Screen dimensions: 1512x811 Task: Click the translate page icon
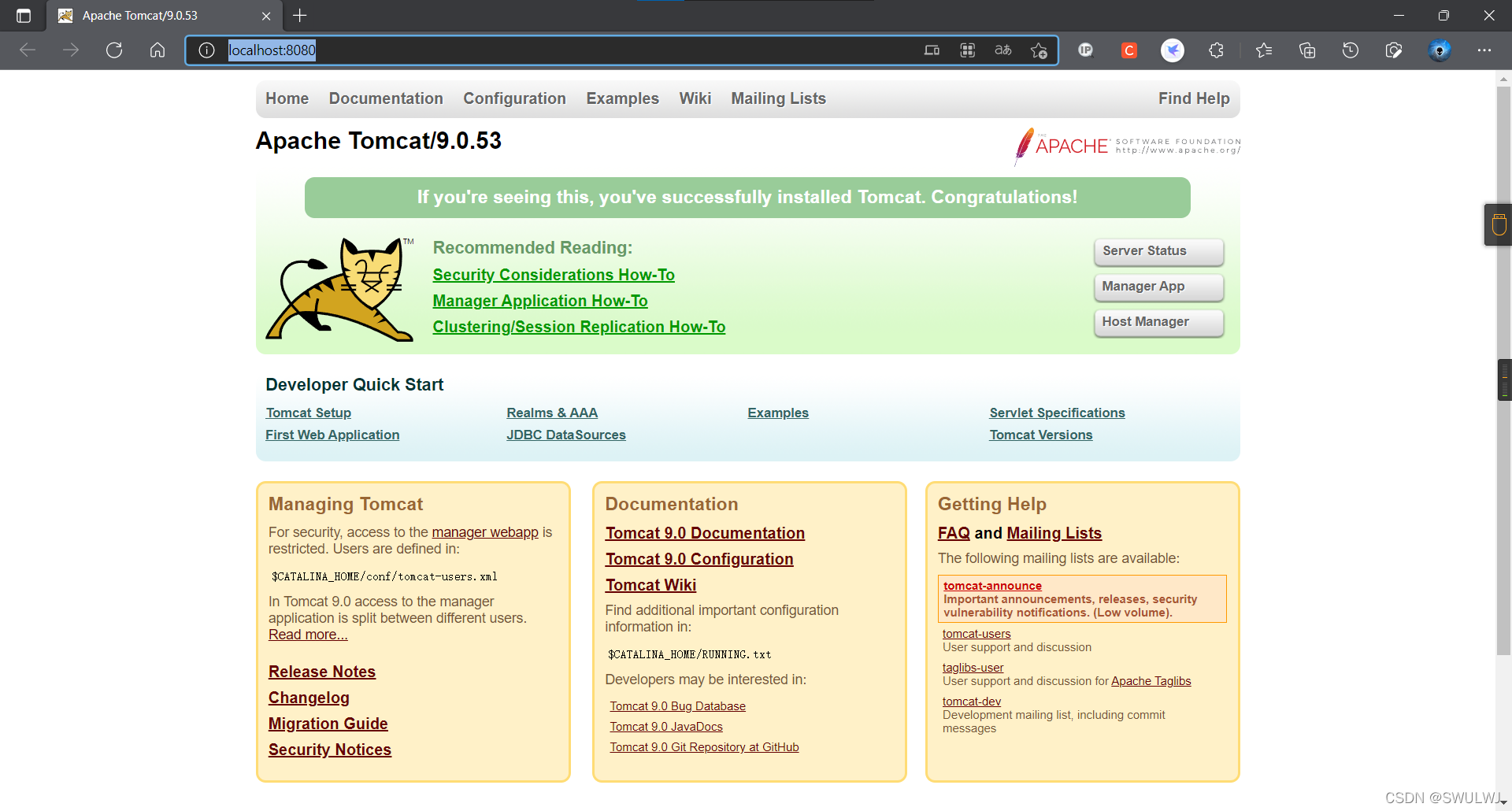click(x=1003, y=50)
